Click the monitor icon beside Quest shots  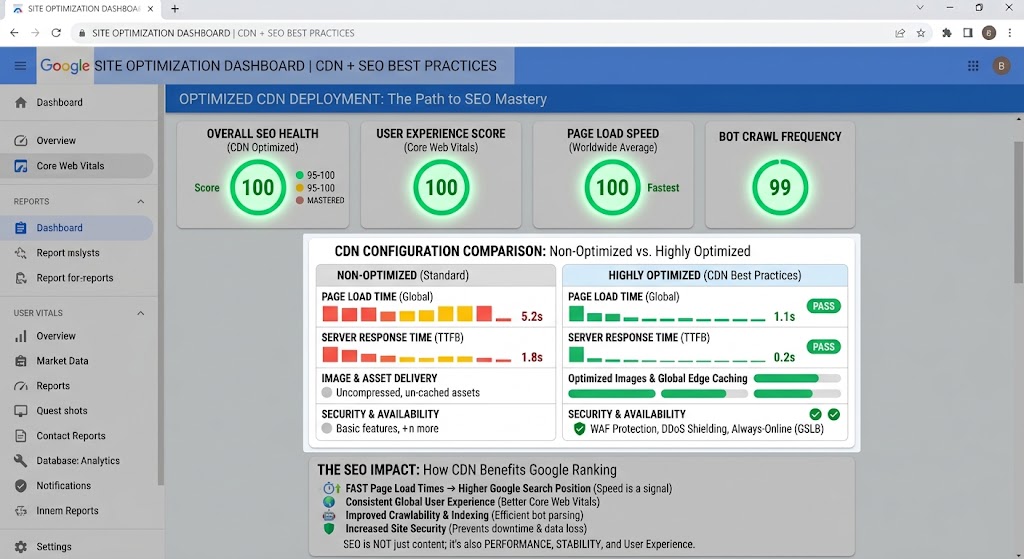(21, 411)
